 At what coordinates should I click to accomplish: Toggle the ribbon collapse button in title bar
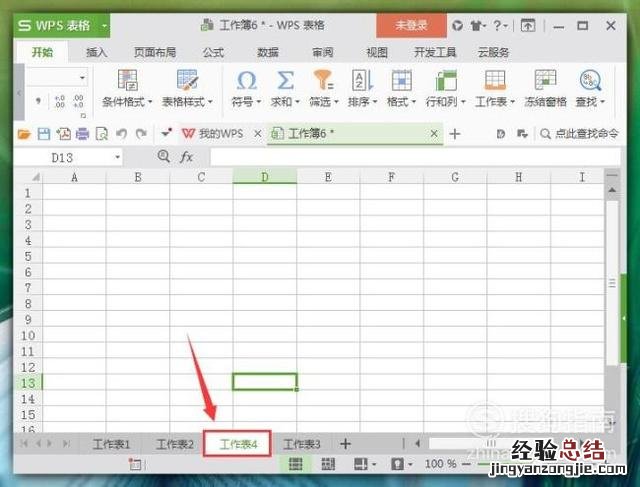pyautogui.click(x=528, y=26)
